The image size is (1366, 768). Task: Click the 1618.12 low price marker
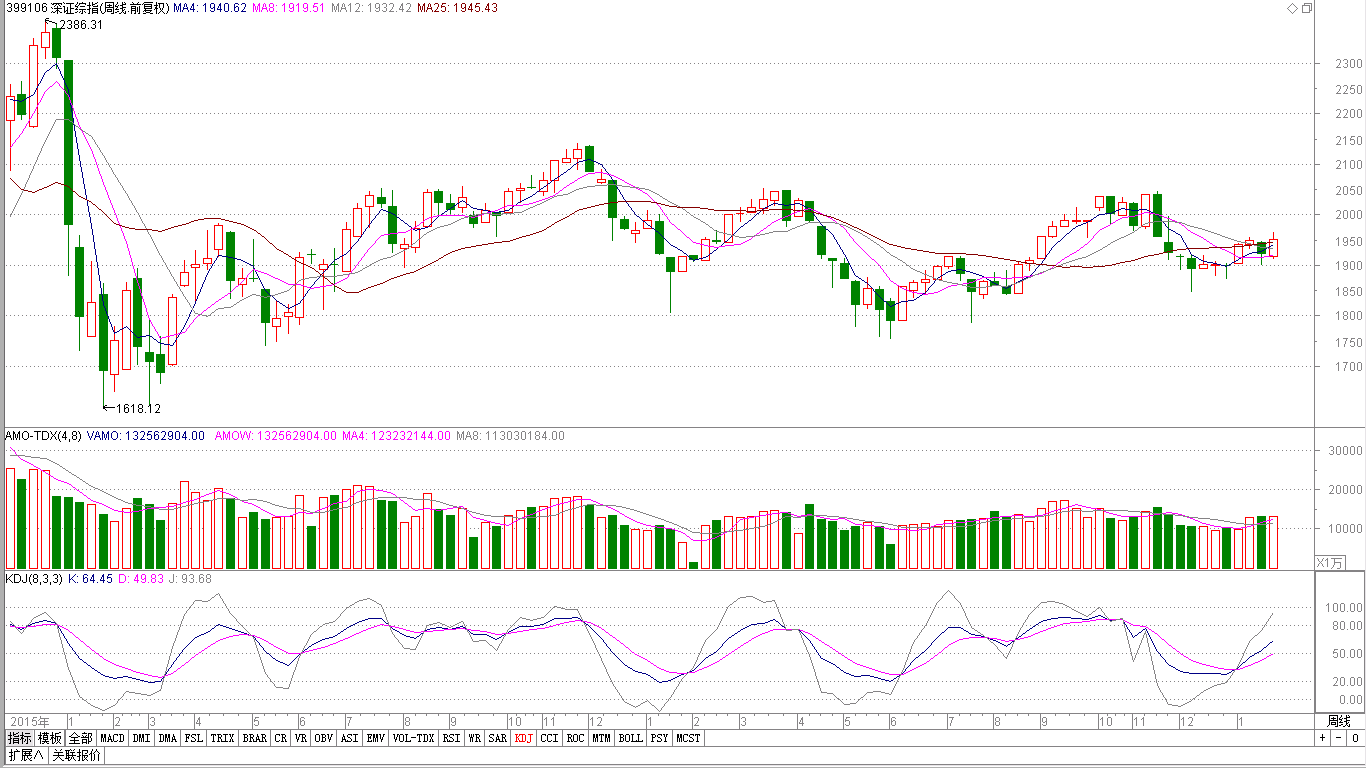click(138, 408)
